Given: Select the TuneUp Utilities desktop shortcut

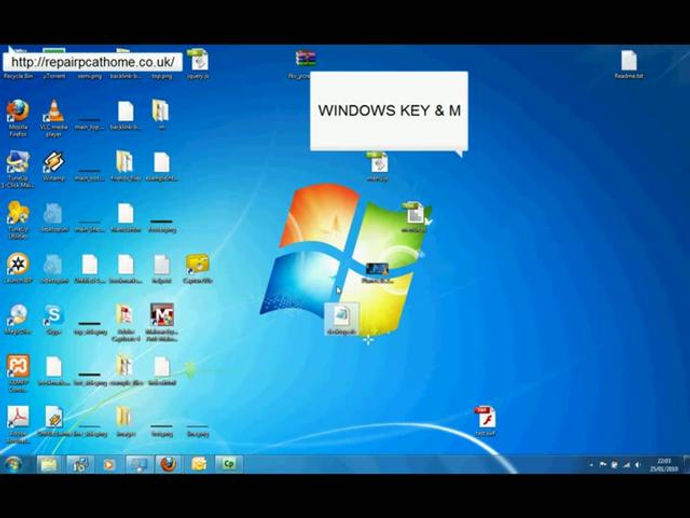Looking at the screenshot, I should [18, 219].
